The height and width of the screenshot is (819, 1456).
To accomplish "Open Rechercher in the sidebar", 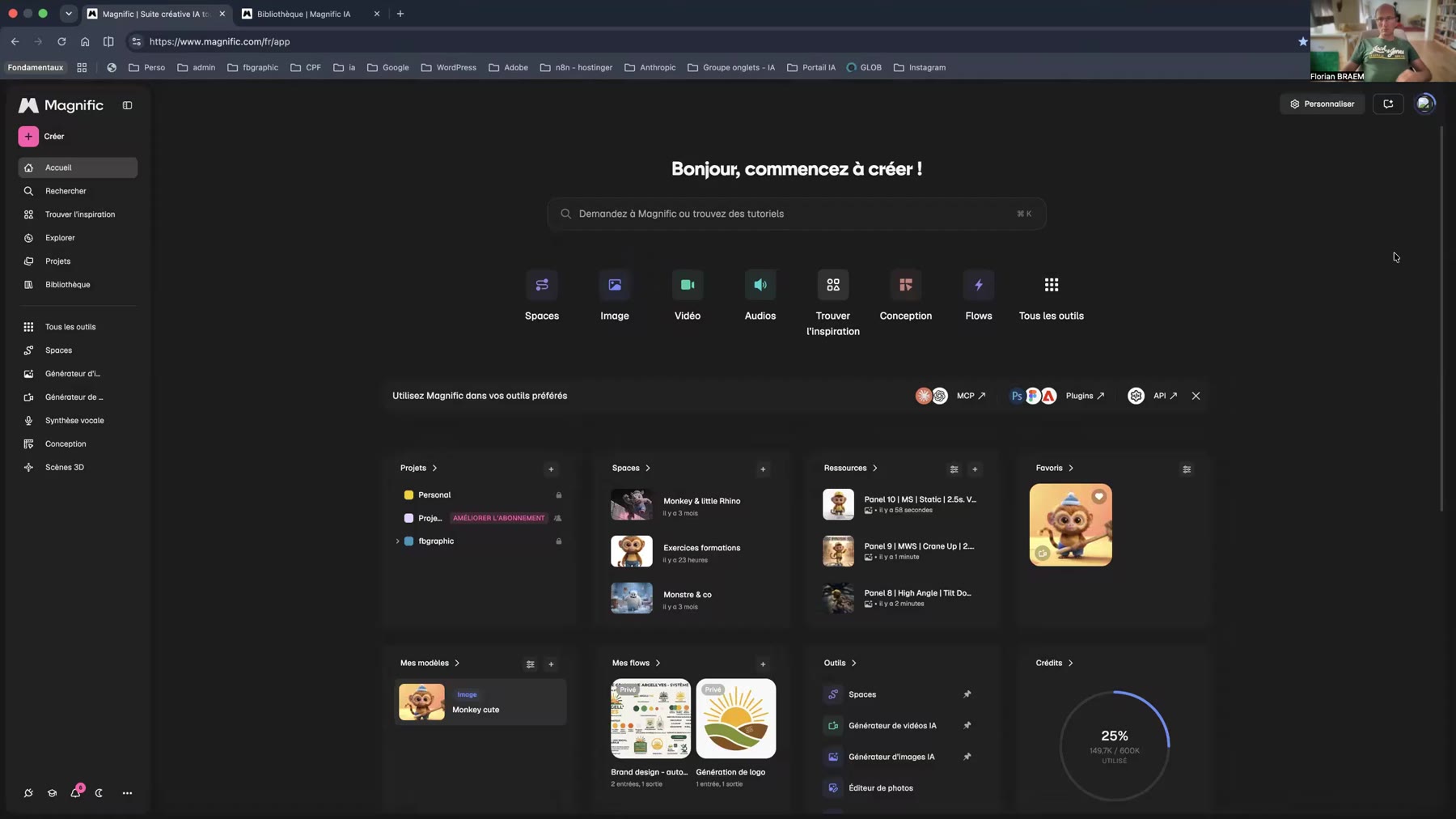I will click(x=78, y=191).
